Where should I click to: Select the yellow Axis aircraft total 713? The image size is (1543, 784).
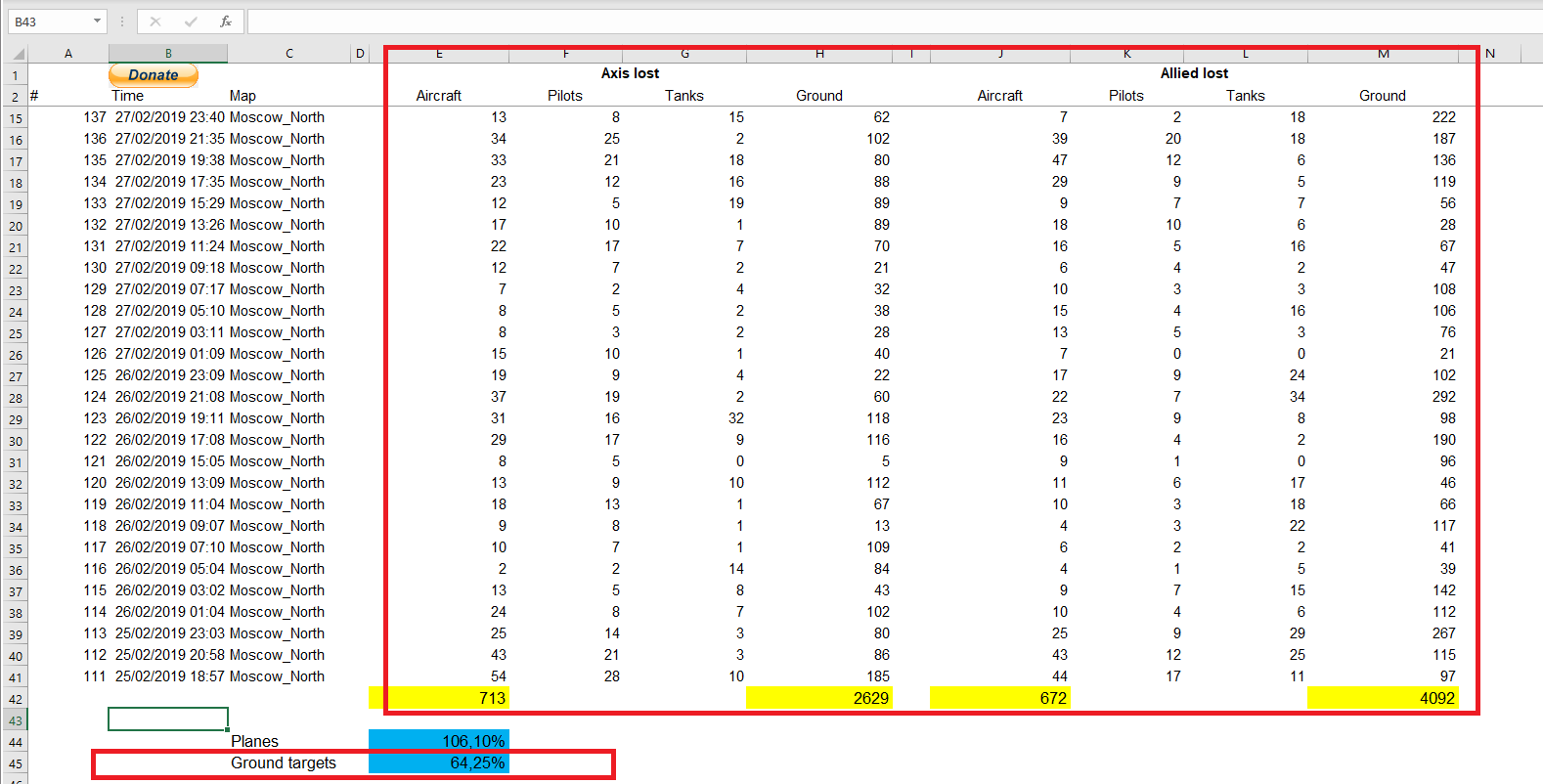point(439,698)
